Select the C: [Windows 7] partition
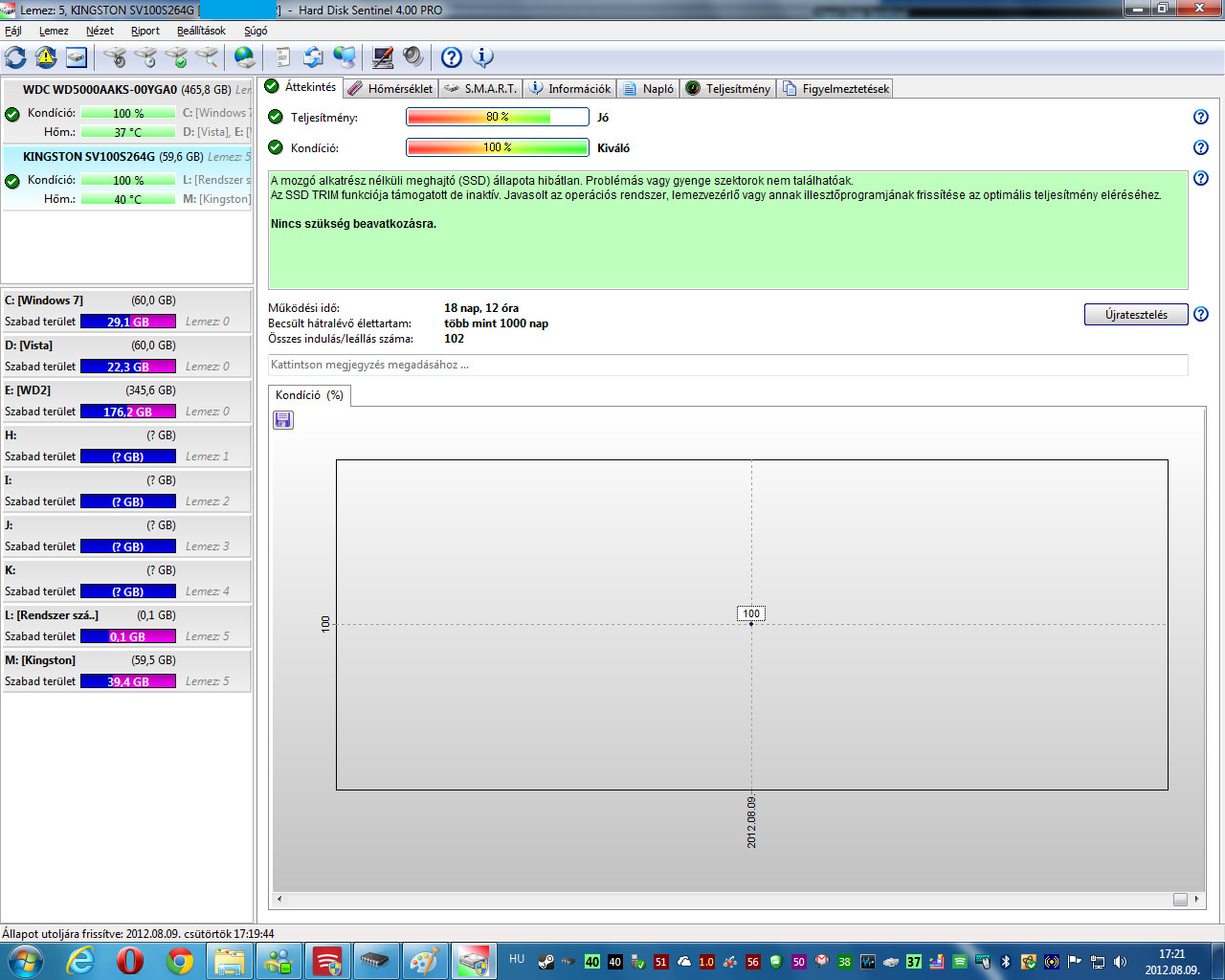Image resolution: width=1225 pixels, height=980 pixels. (x=126, y=311)
